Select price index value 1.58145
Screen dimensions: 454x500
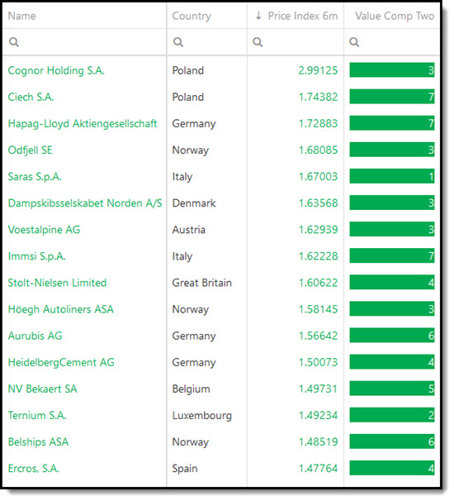point(318,309)
